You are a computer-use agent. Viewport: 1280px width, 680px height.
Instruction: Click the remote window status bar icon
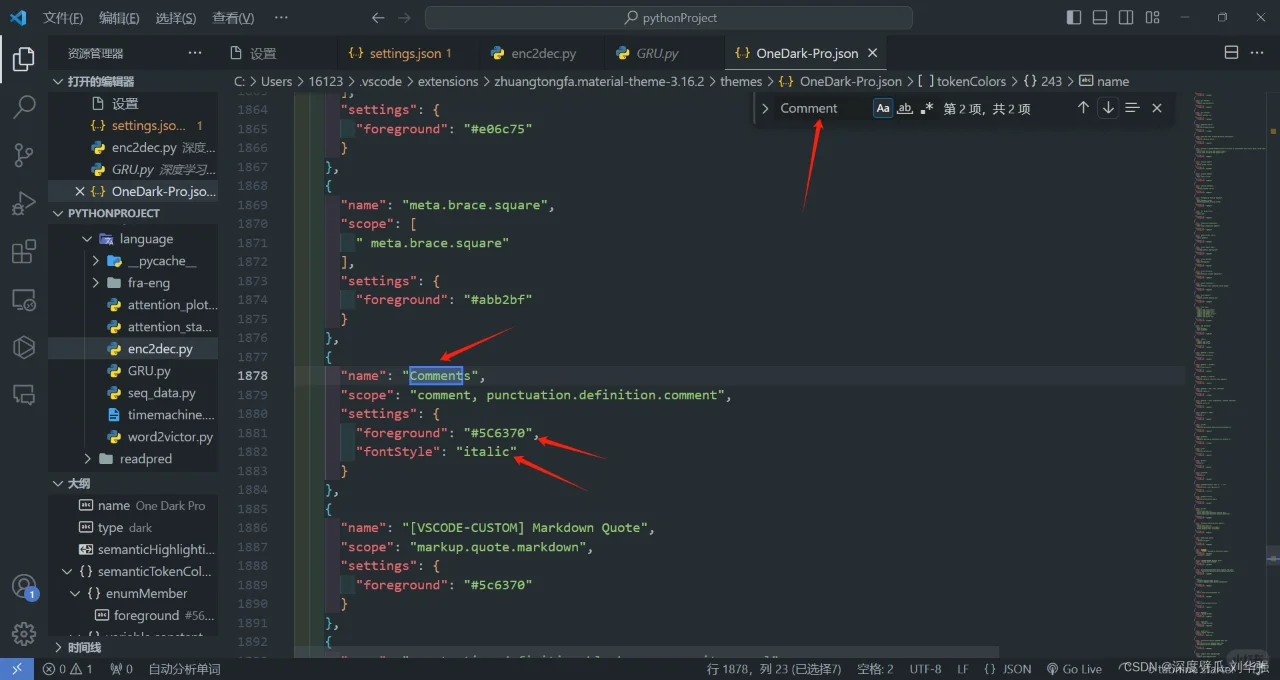point(17,669)
